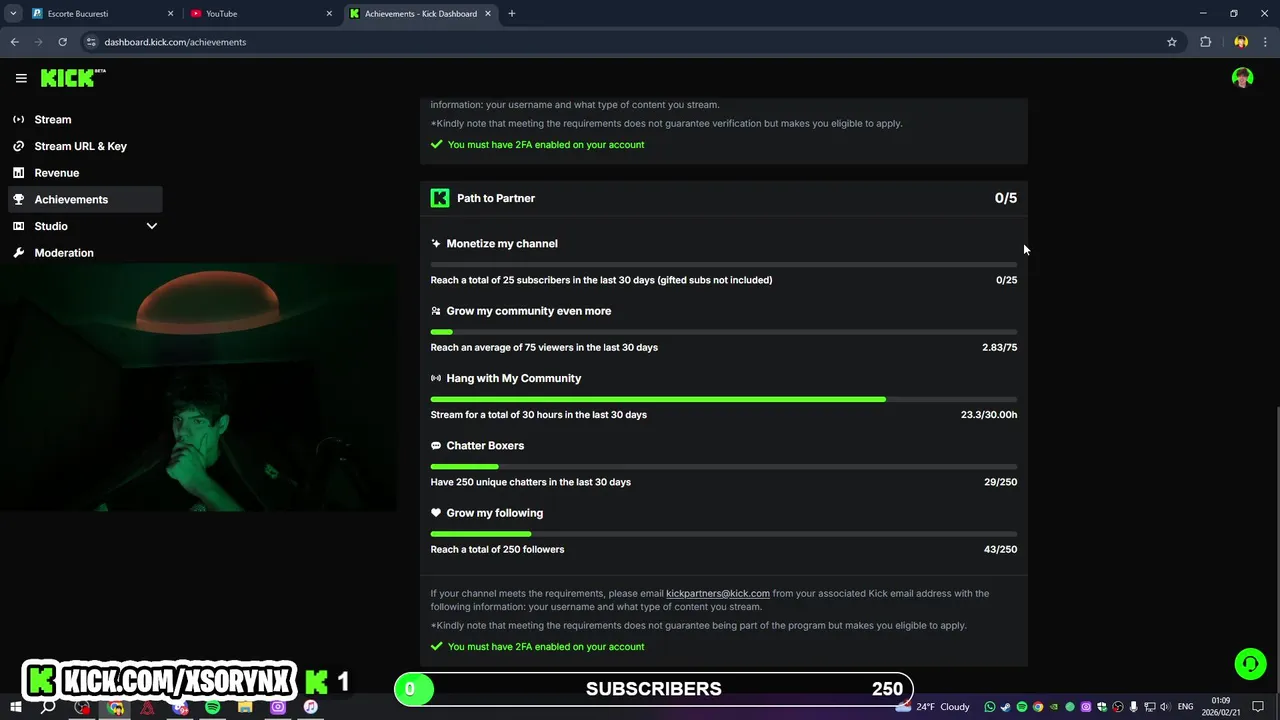Open Spotify from the taskbar
The height and width of the screenshot is (720, 1280).
[x=212, y=707]
